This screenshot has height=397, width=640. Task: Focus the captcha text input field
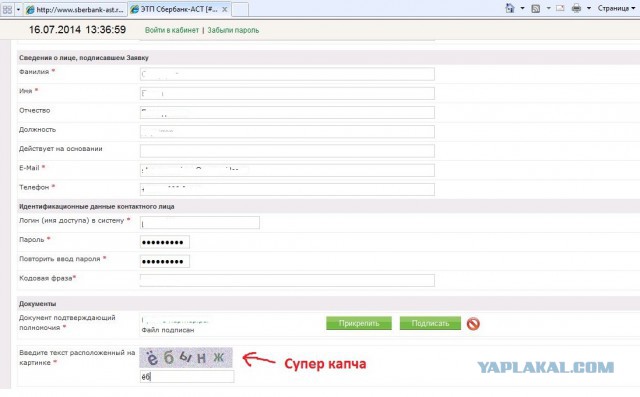point(187,377)
